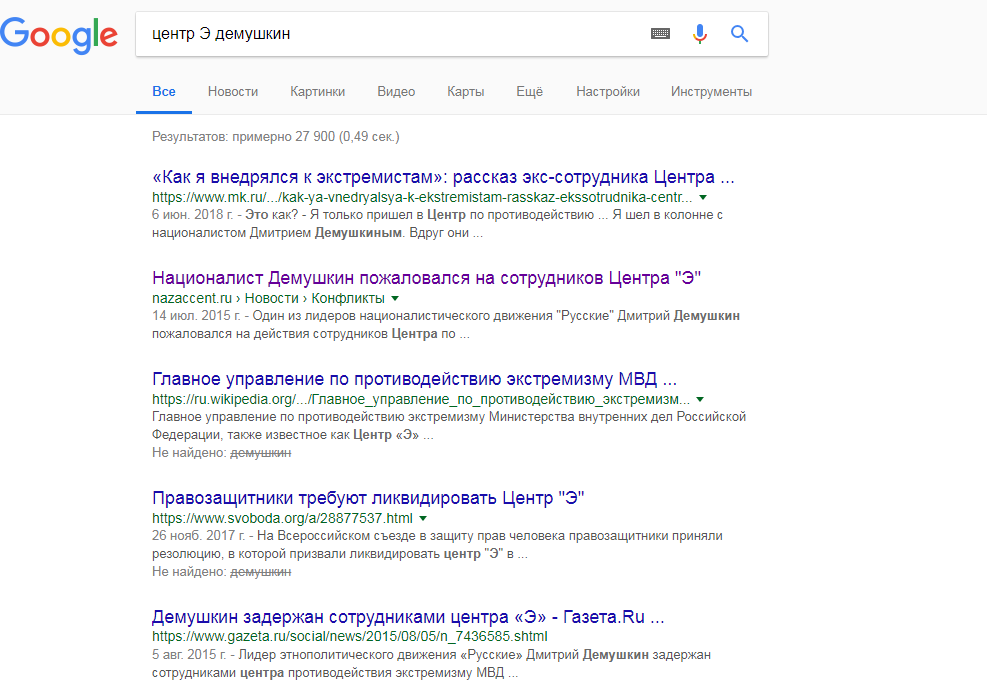Open the 'Видео' tab

tap(396, 91)
